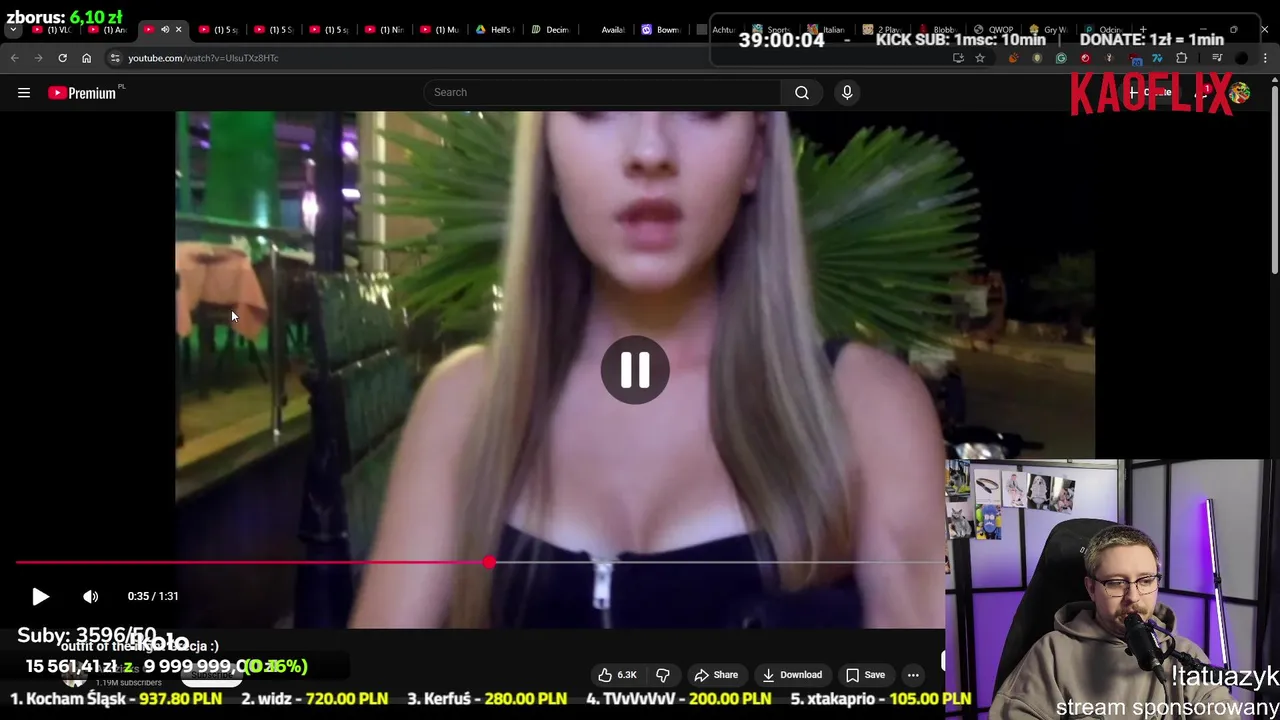Subscribe to the channel under the video
The width and height of the screenshot is (1280, 720).
pos(212,674)
